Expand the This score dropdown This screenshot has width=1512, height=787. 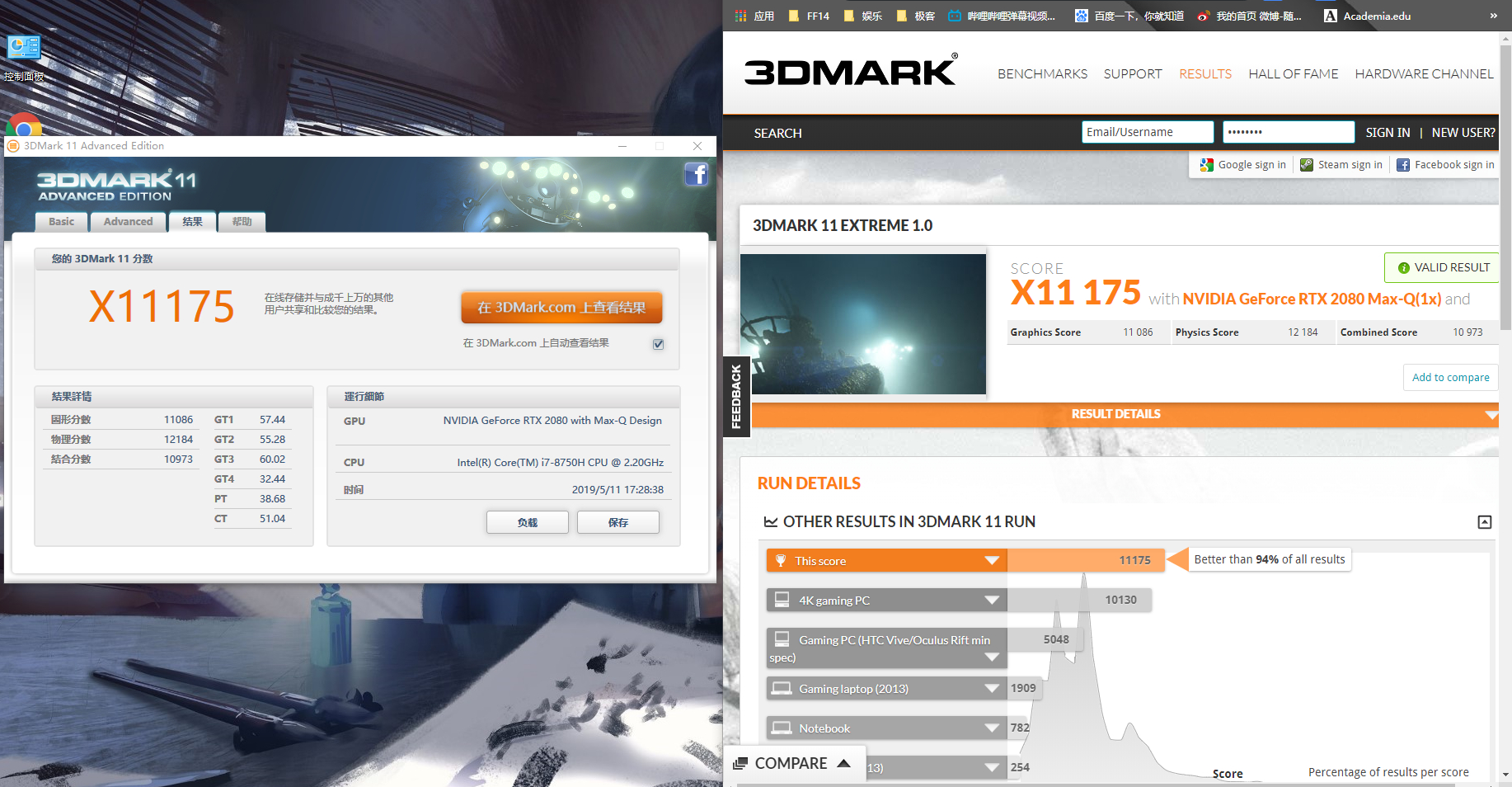pos(992,561)
